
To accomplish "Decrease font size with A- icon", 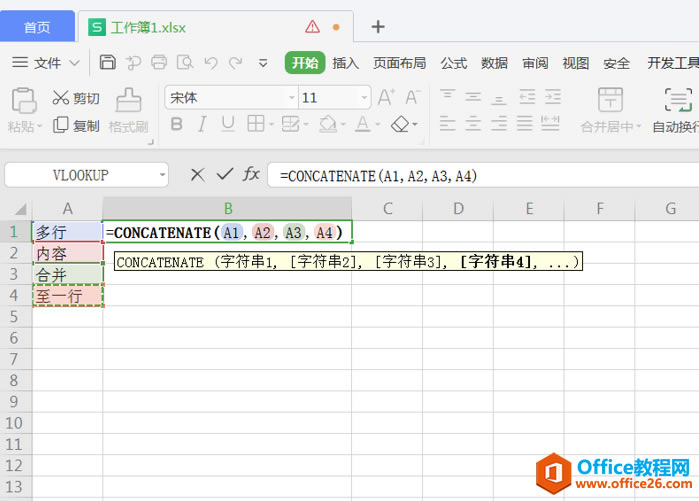I will [413, 97].
